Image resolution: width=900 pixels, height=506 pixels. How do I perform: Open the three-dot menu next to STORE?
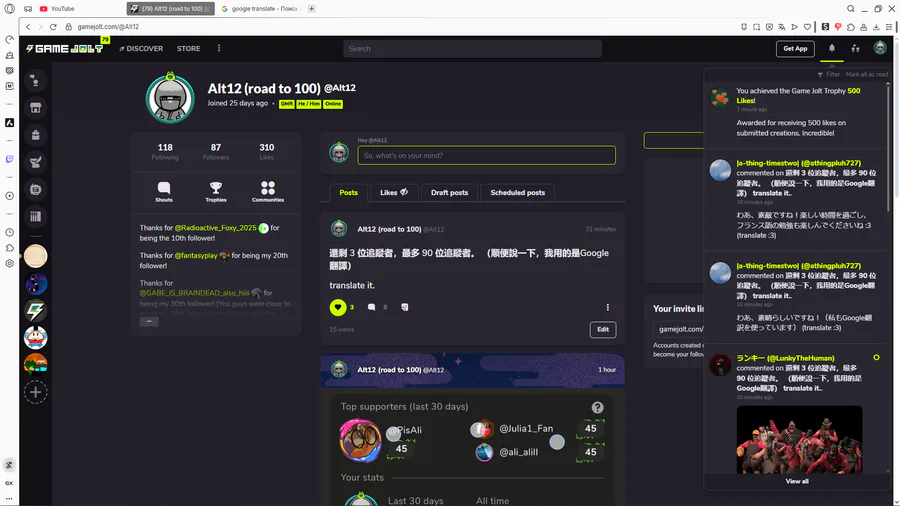click(x=219, y=48)
